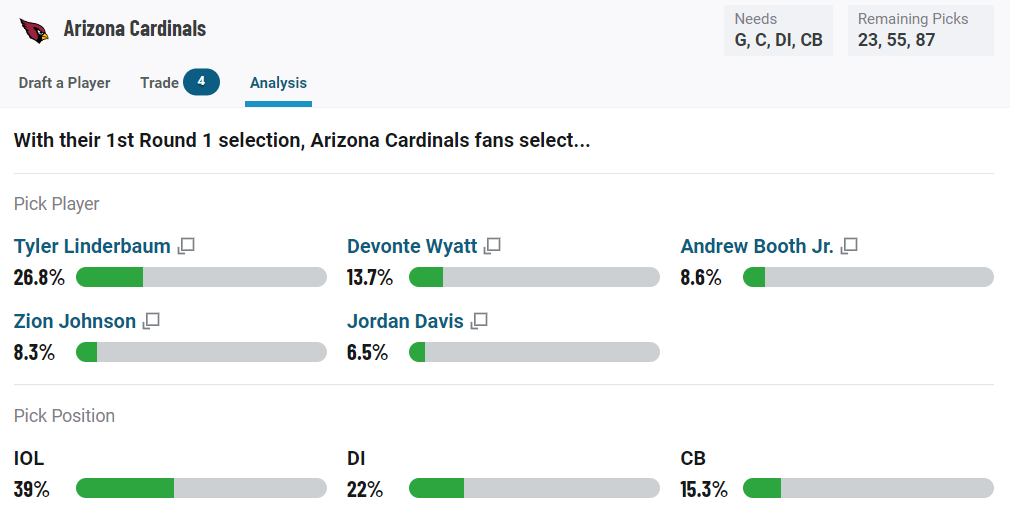Click the IOL 39% position bar
Screen dimensions: 1010x516
point(202,488)
